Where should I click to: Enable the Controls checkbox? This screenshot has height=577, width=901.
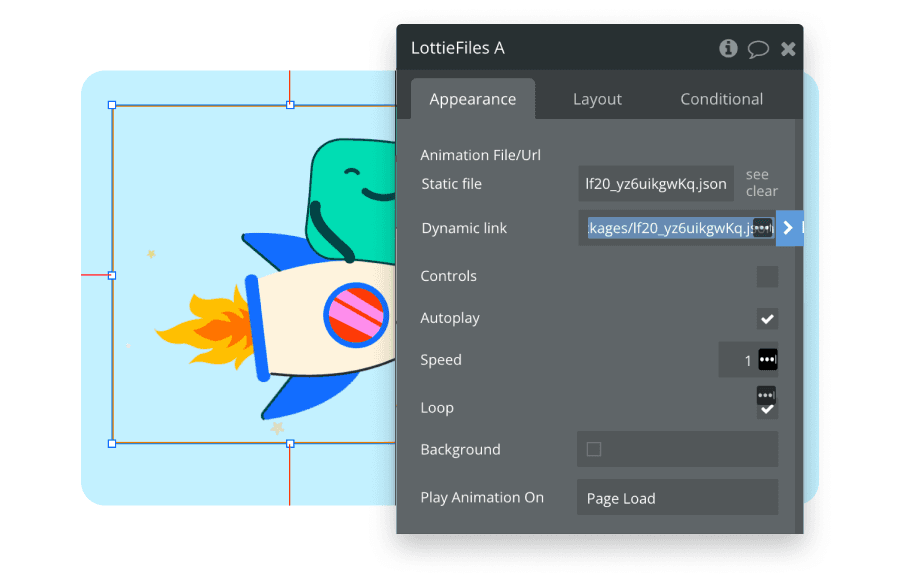[x=767, y=276]
